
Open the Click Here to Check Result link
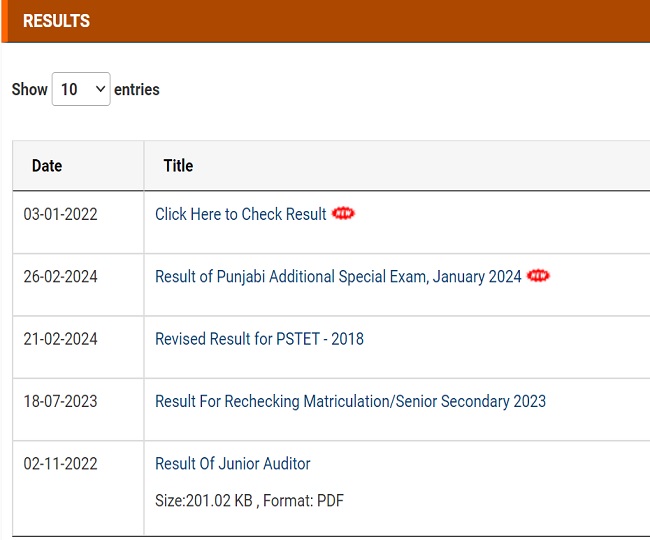click(x=240, y=214)
